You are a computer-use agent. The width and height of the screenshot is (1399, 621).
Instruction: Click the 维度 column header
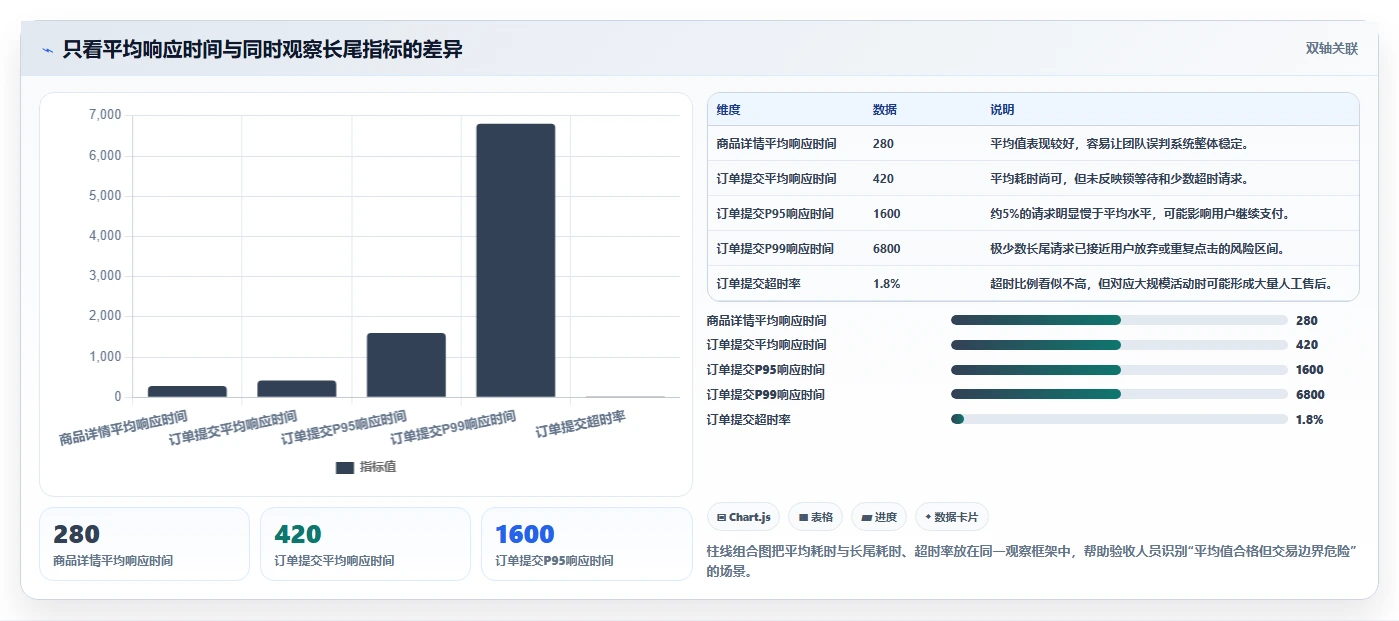[729, 110]
